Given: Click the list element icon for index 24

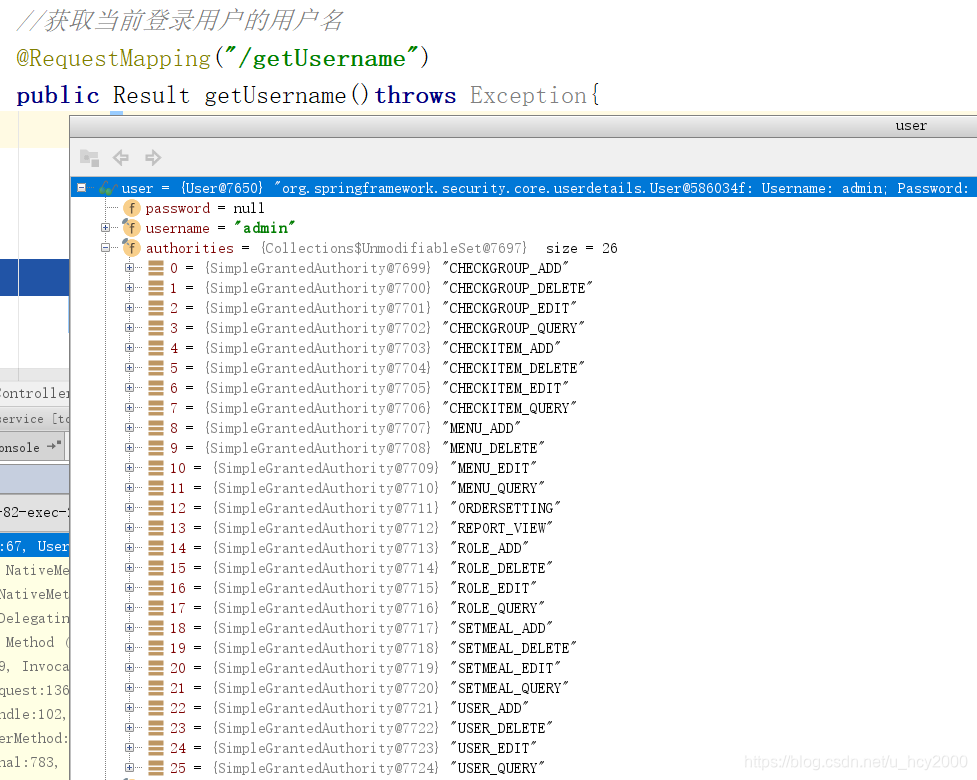Looking at the screenshot, I should point(156,748).
